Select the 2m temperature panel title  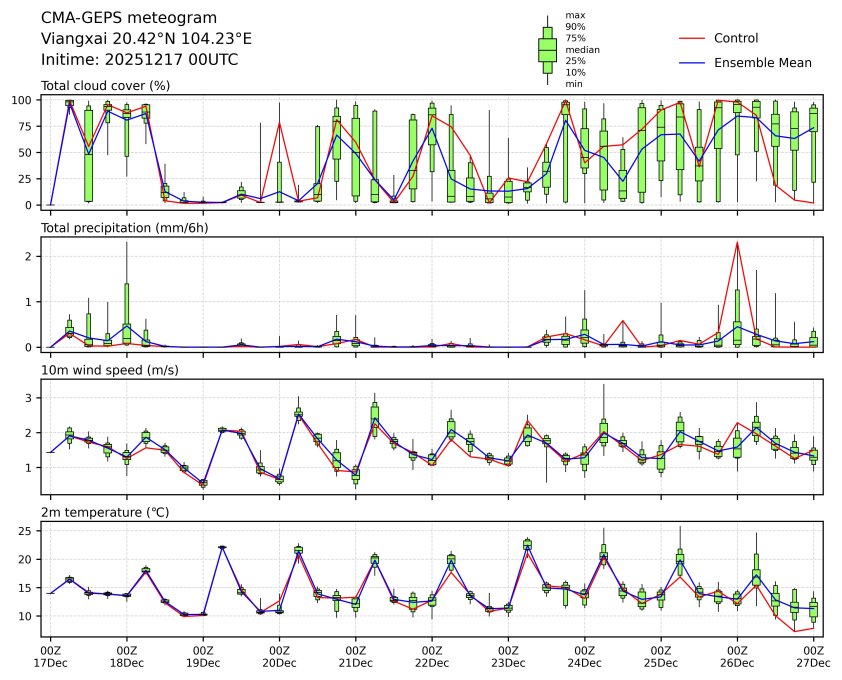click(x=106, y=513)
